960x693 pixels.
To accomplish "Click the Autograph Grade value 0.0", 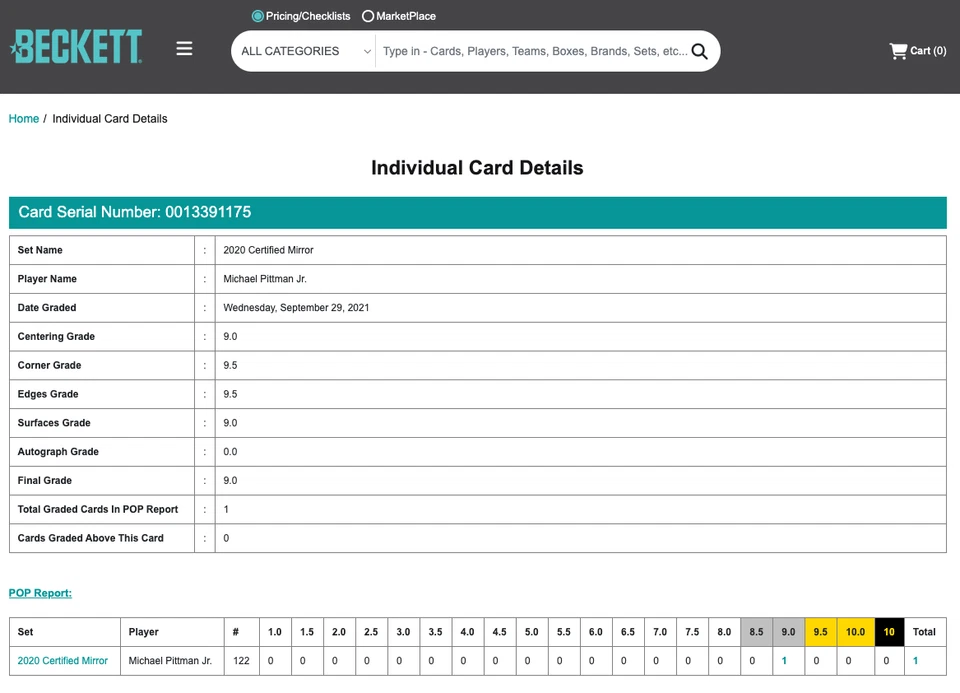I will (x=230, y=451).
